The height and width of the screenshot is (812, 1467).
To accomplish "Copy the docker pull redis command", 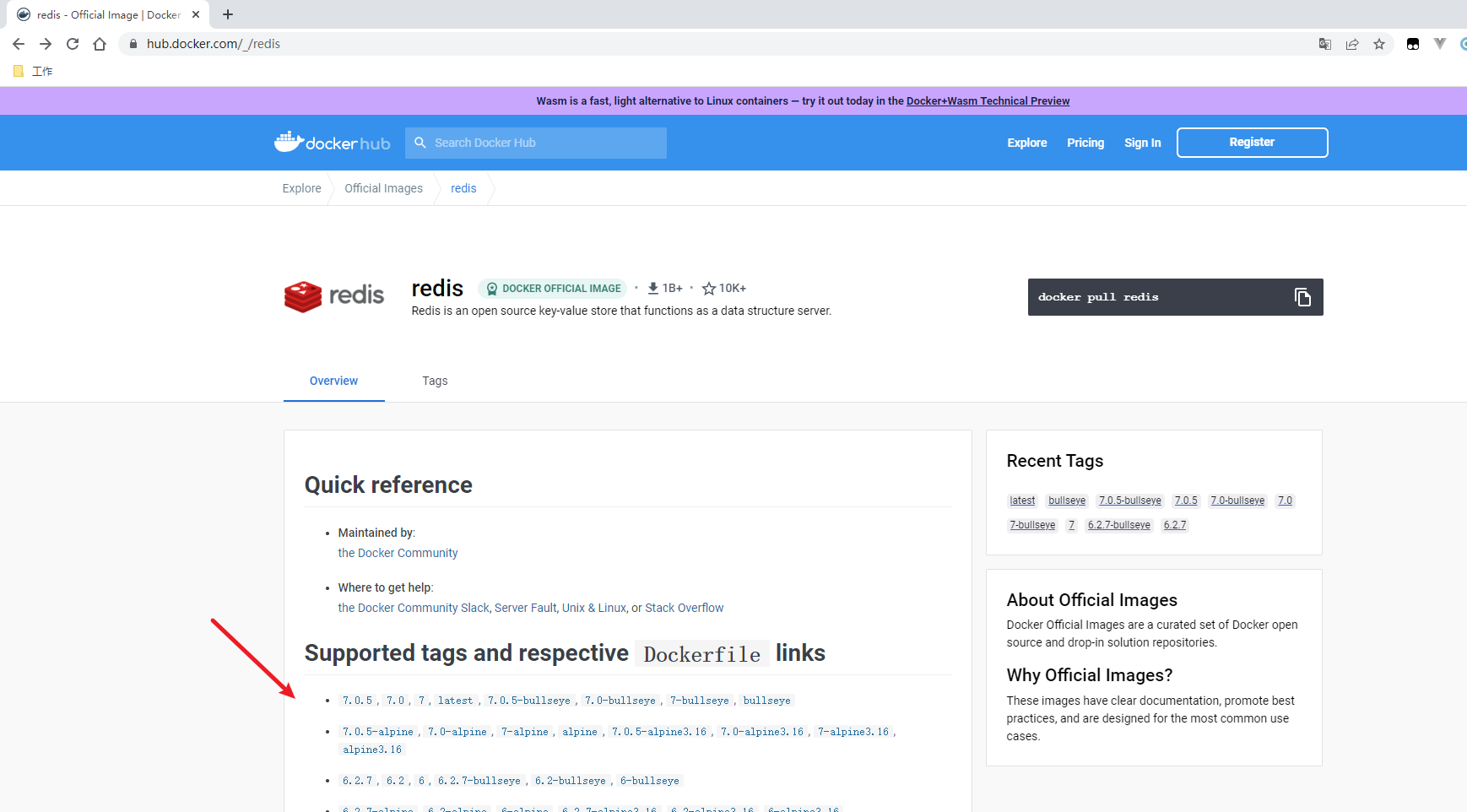I will (x=1302, y=296).
